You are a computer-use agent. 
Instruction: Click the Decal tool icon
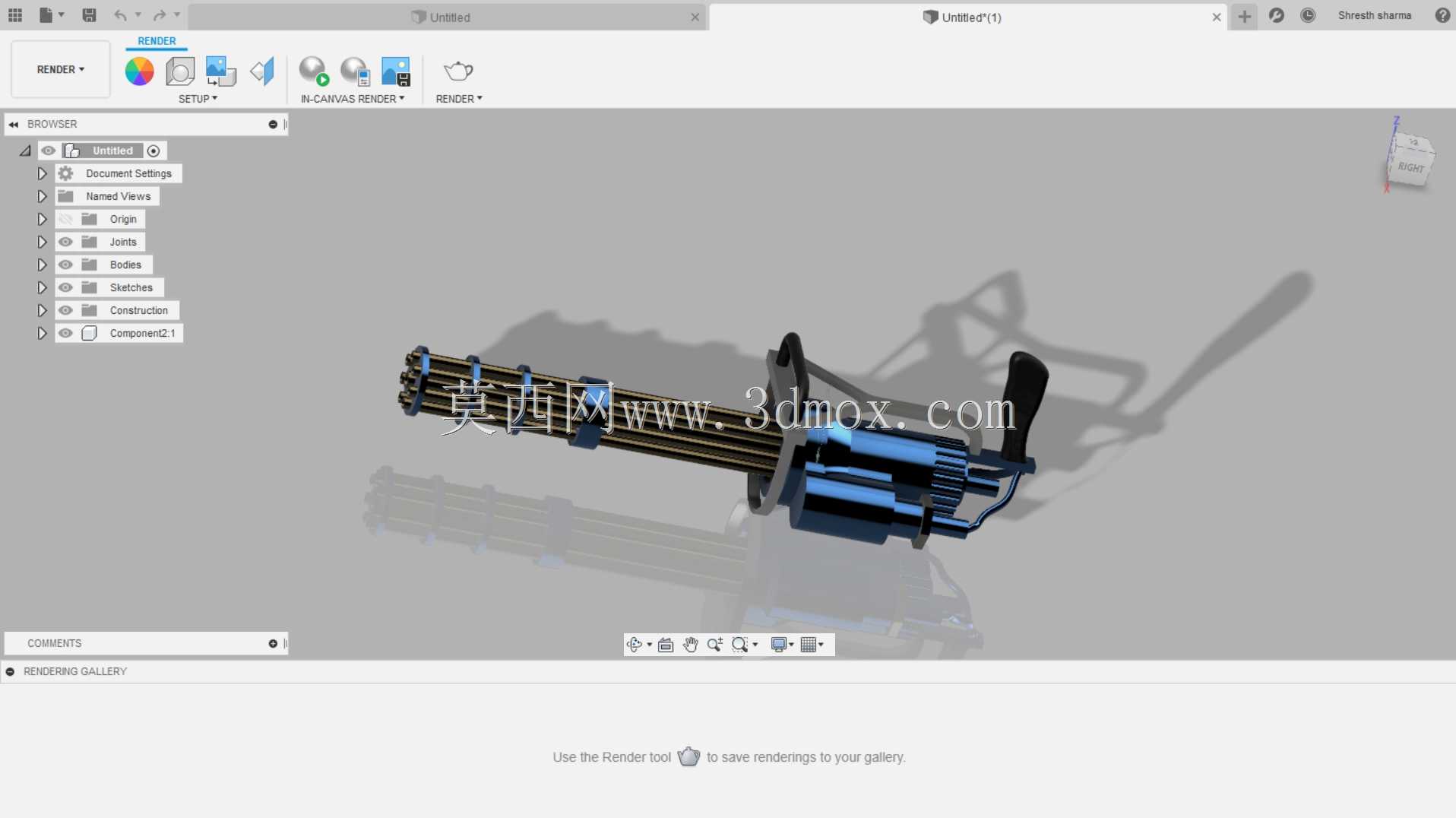[221, 71]
